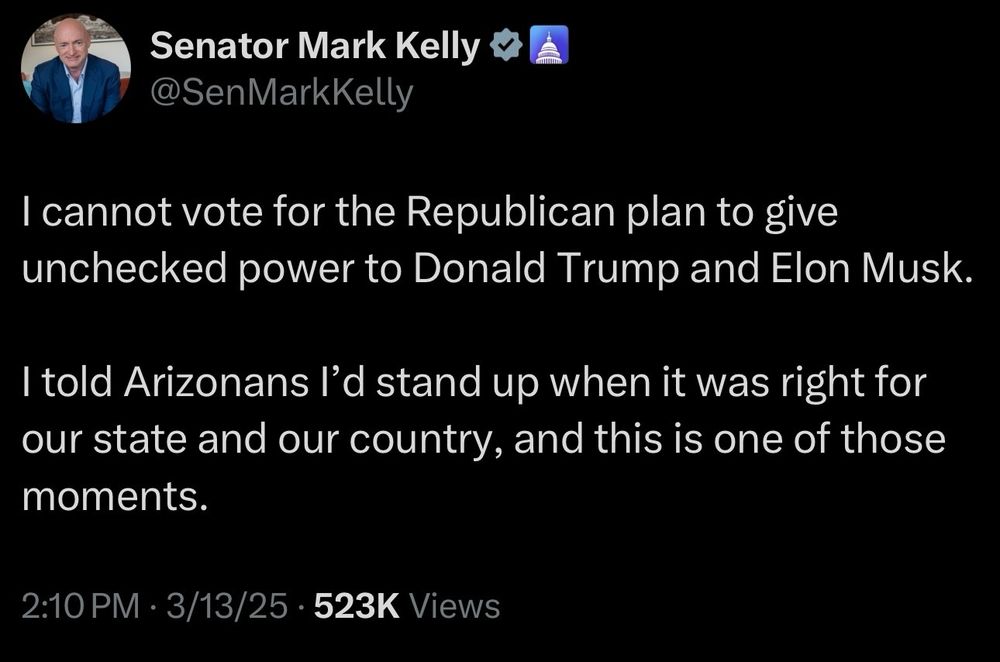The width and height of the screenshot is (1000, 662).
Task: Click the government Capitol building badge
Action: coord(546,46)
